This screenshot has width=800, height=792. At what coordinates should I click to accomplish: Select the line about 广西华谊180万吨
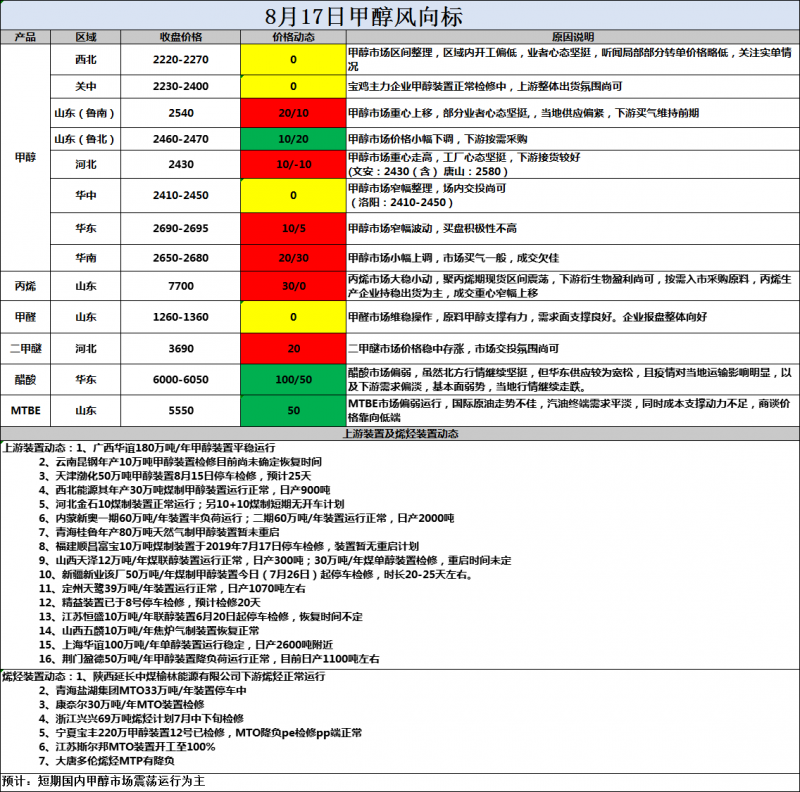[139, 448]
